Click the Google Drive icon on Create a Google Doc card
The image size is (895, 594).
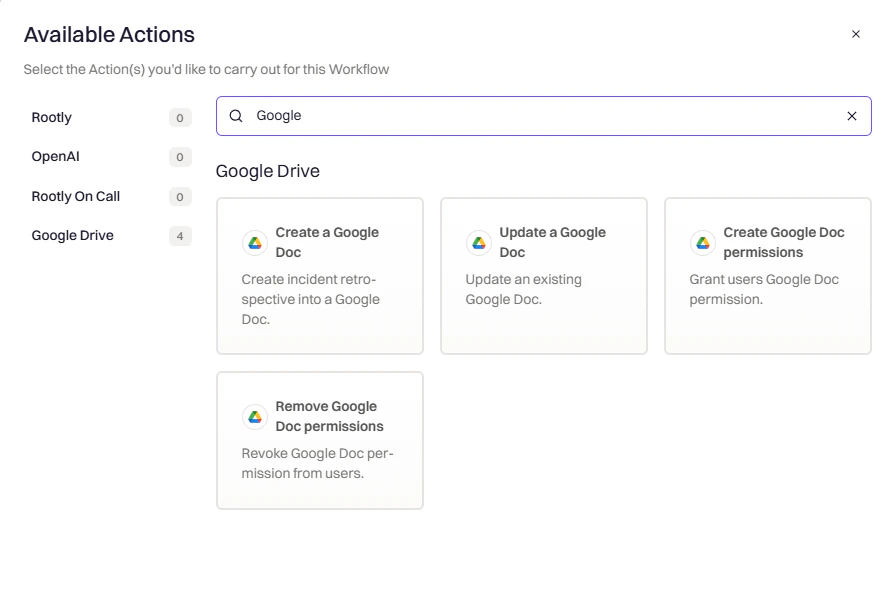(x=255, y=242)
